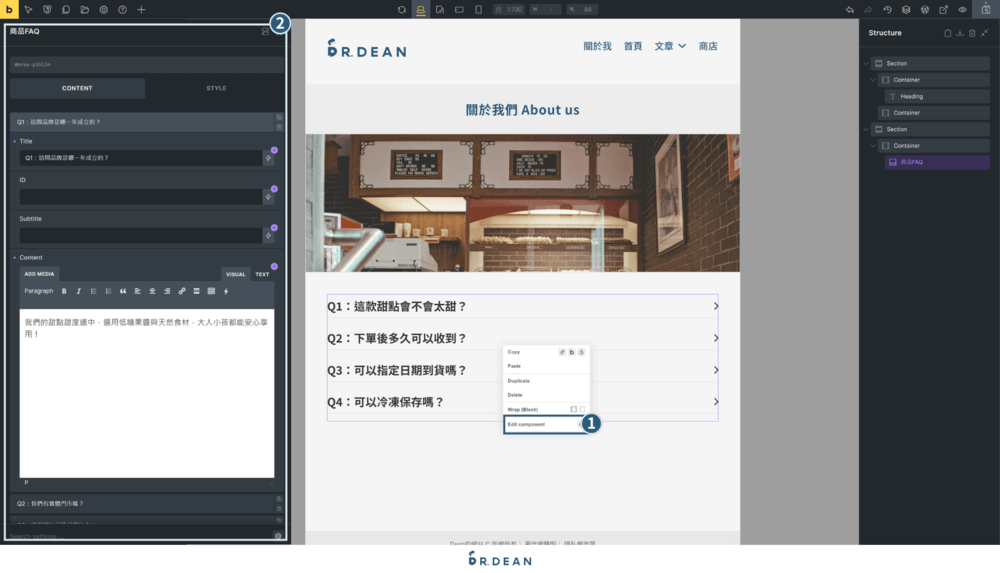Open the help question mark icon
This screenshot has height=573, width=1000.
(122, 9)
